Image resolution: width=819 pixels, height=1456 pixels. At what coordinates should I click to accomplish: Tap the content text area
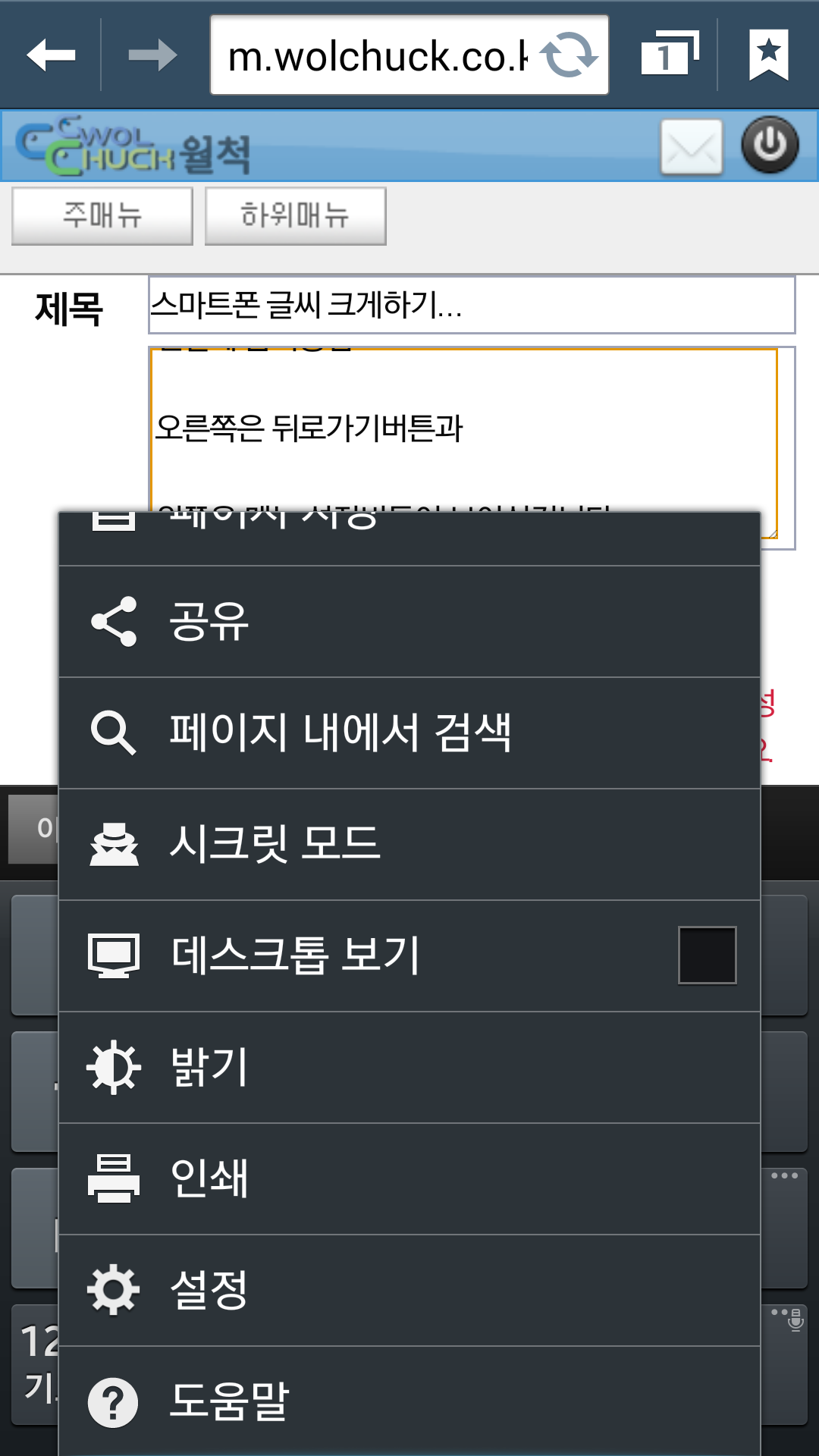464,428
